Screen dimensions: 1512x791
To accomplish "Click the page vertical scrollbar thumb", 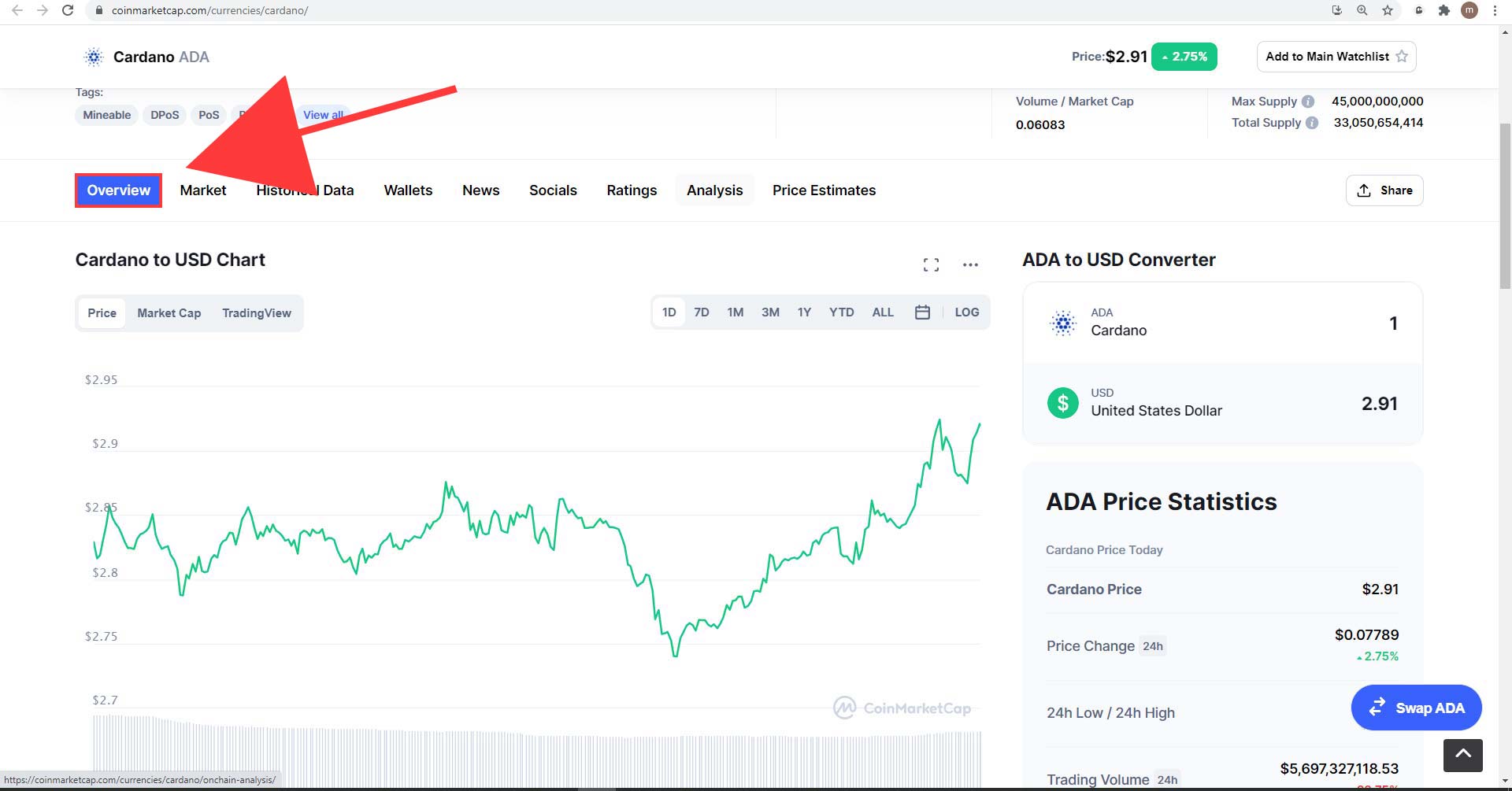I will (1505, 206).
